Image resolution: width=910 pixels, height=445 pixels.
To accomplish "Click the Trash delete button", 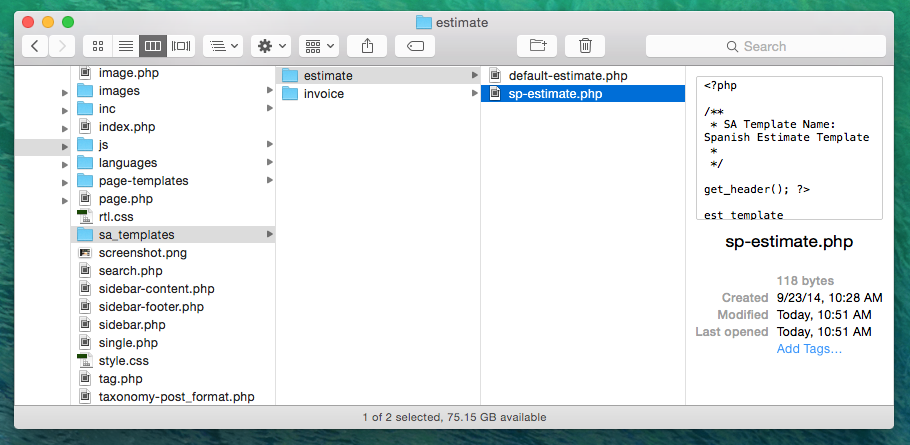I will click(585, 46).
